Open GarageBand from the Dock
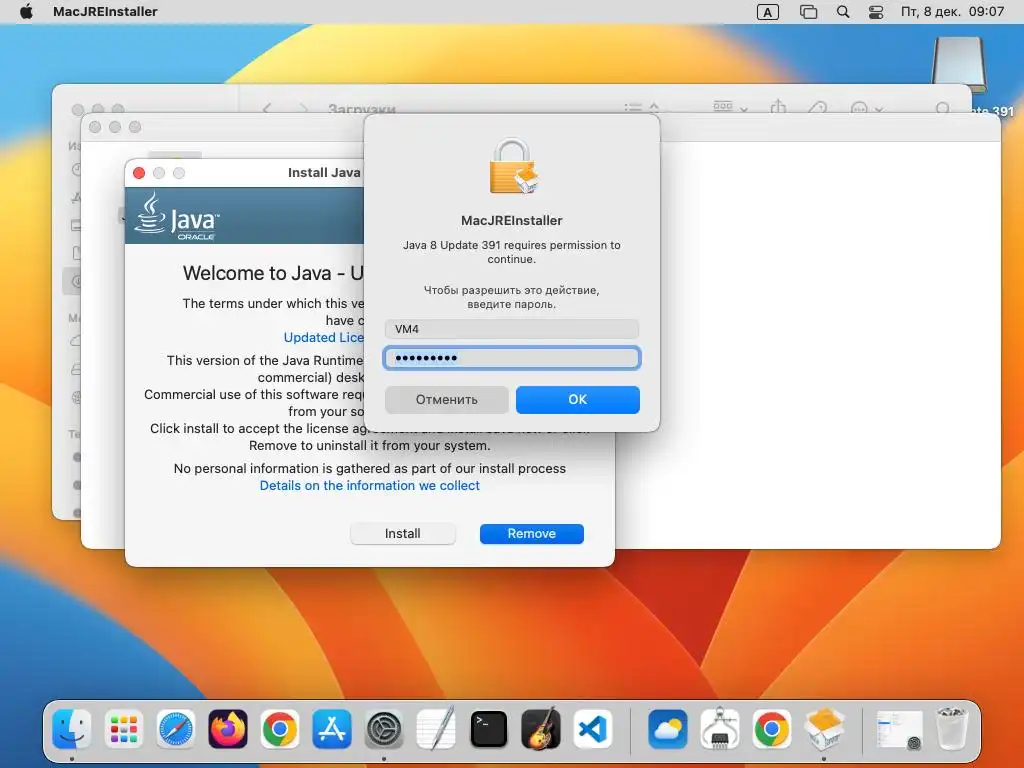Image resolution: width=1024 pixels, height=768 pixels. pos(541,729)
